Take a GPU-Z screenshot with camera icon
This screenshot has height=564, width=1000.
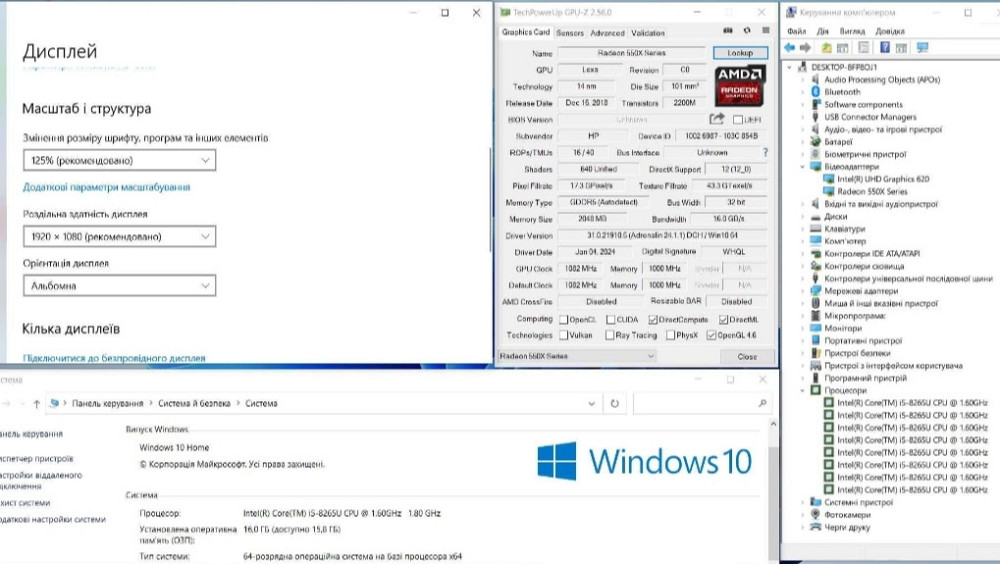(728, 32)
